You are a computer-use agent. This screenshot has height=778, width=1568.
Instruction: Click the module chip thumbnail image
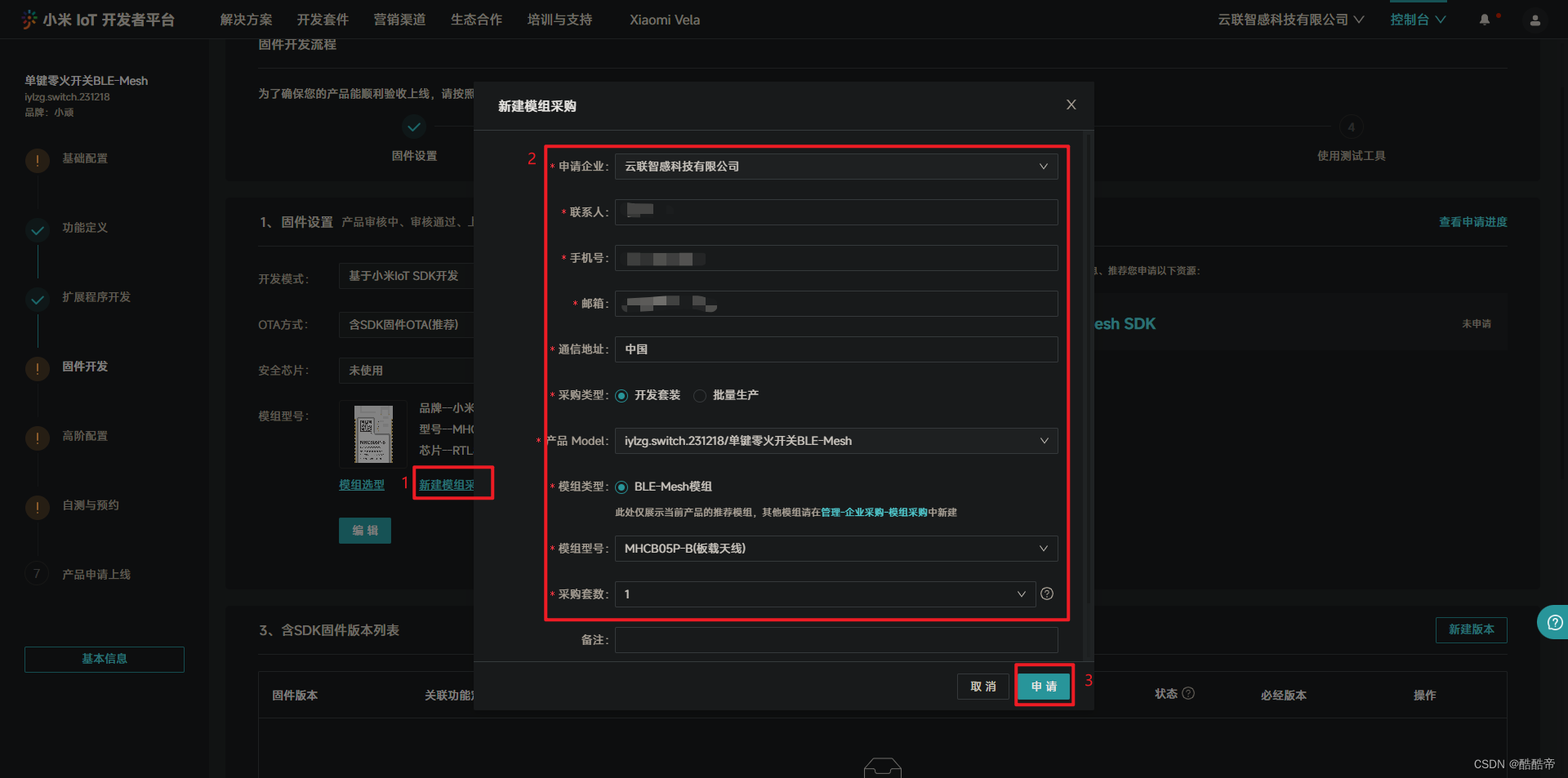point(373,433)
